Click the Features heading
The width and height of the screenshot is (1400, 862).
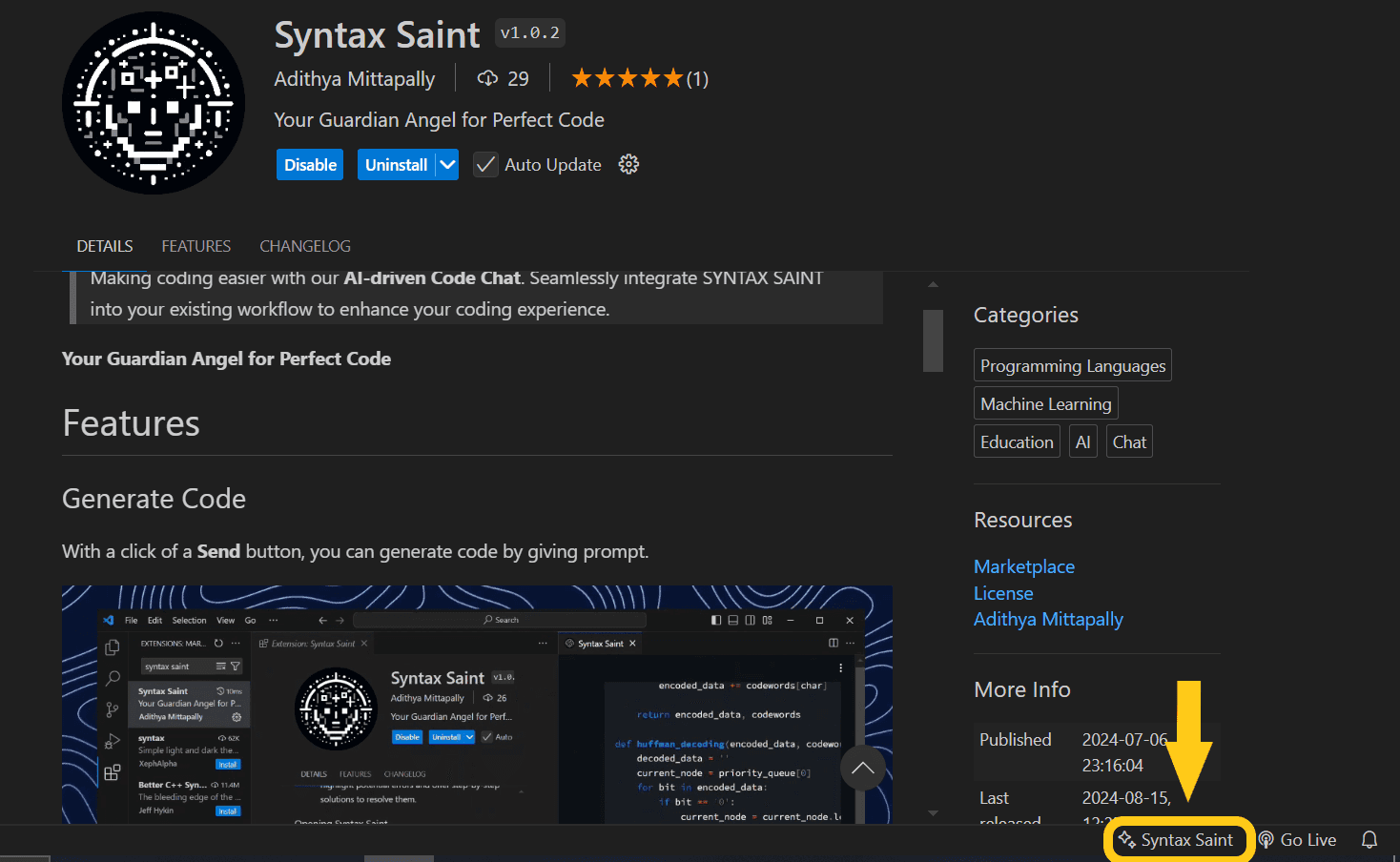point(131,423)
